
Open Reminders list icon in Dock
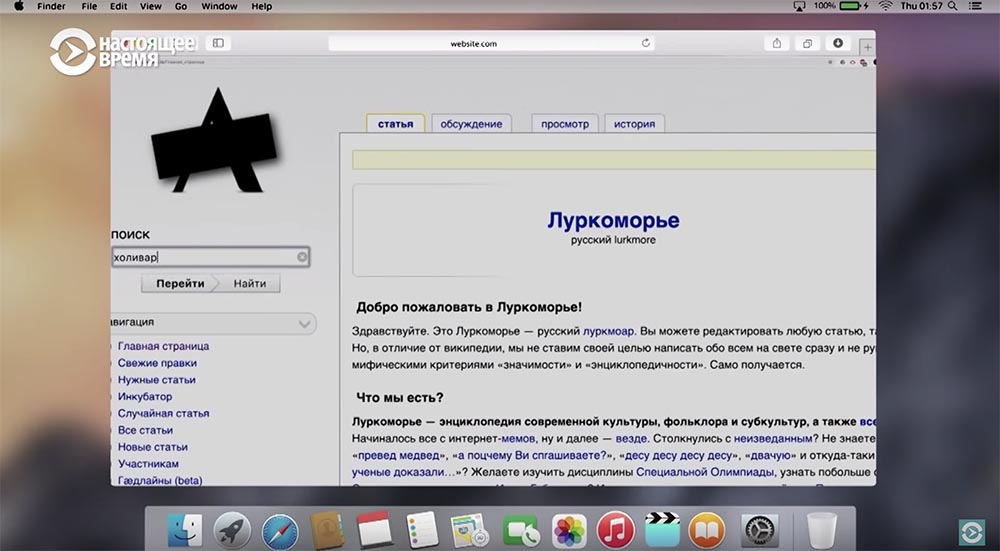click(x=422, y=529)
